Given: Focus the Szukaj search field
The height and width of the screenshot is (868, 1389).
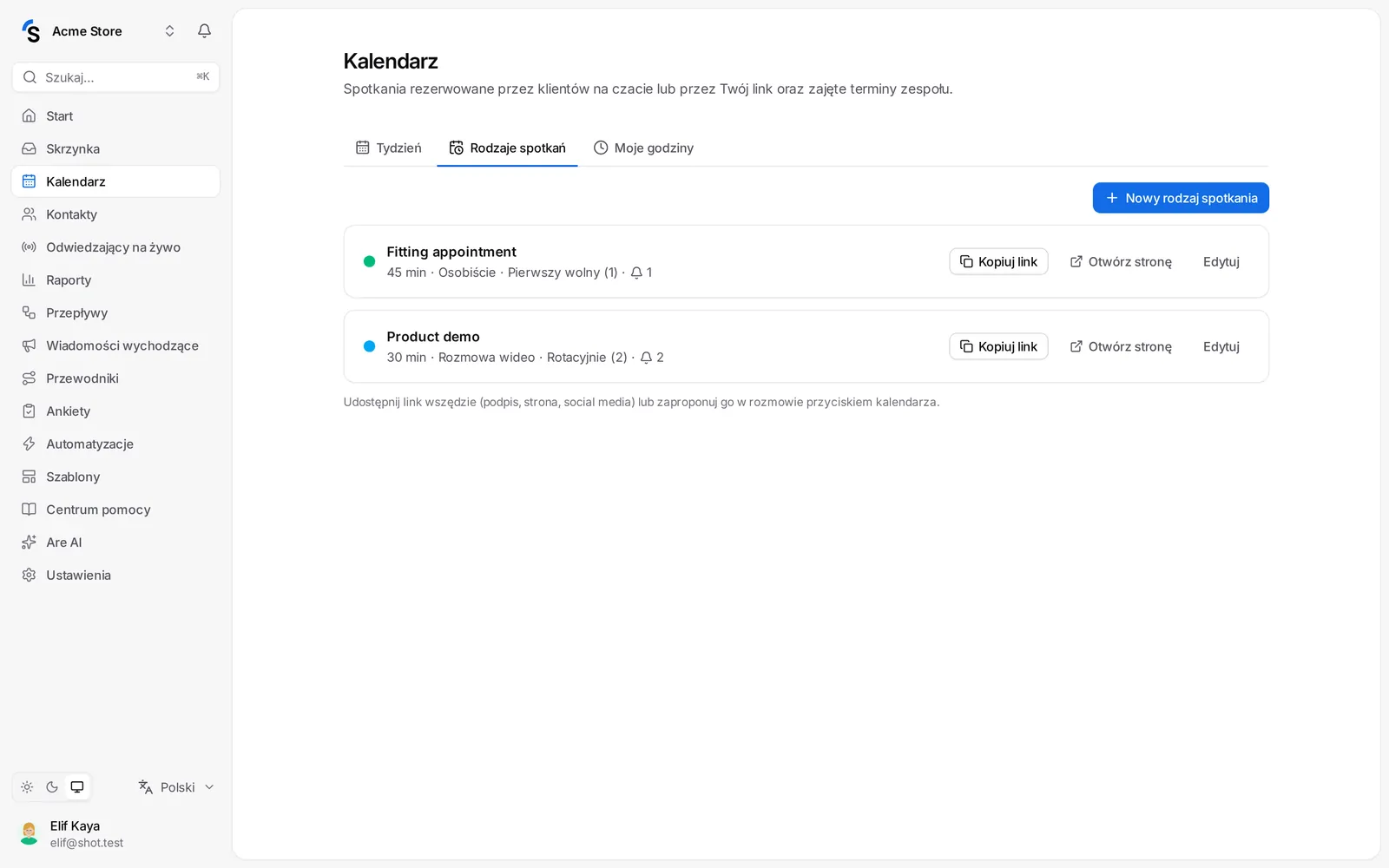Looking at the screenshot, I should point(115,77).
